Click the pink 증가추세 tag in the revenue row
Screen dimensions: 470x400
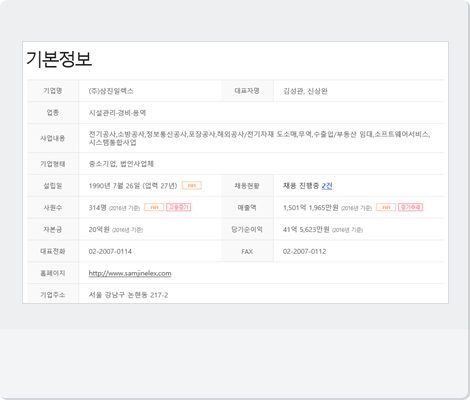click(x=410, y=207)
